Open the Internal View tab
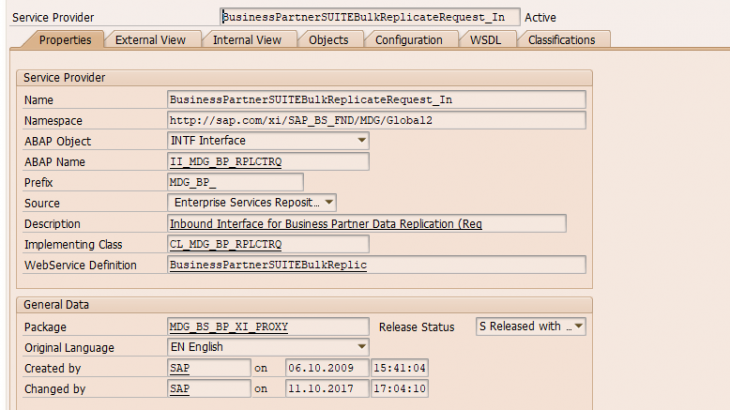This screenshot has width=730, height=410. coord(247,40)
